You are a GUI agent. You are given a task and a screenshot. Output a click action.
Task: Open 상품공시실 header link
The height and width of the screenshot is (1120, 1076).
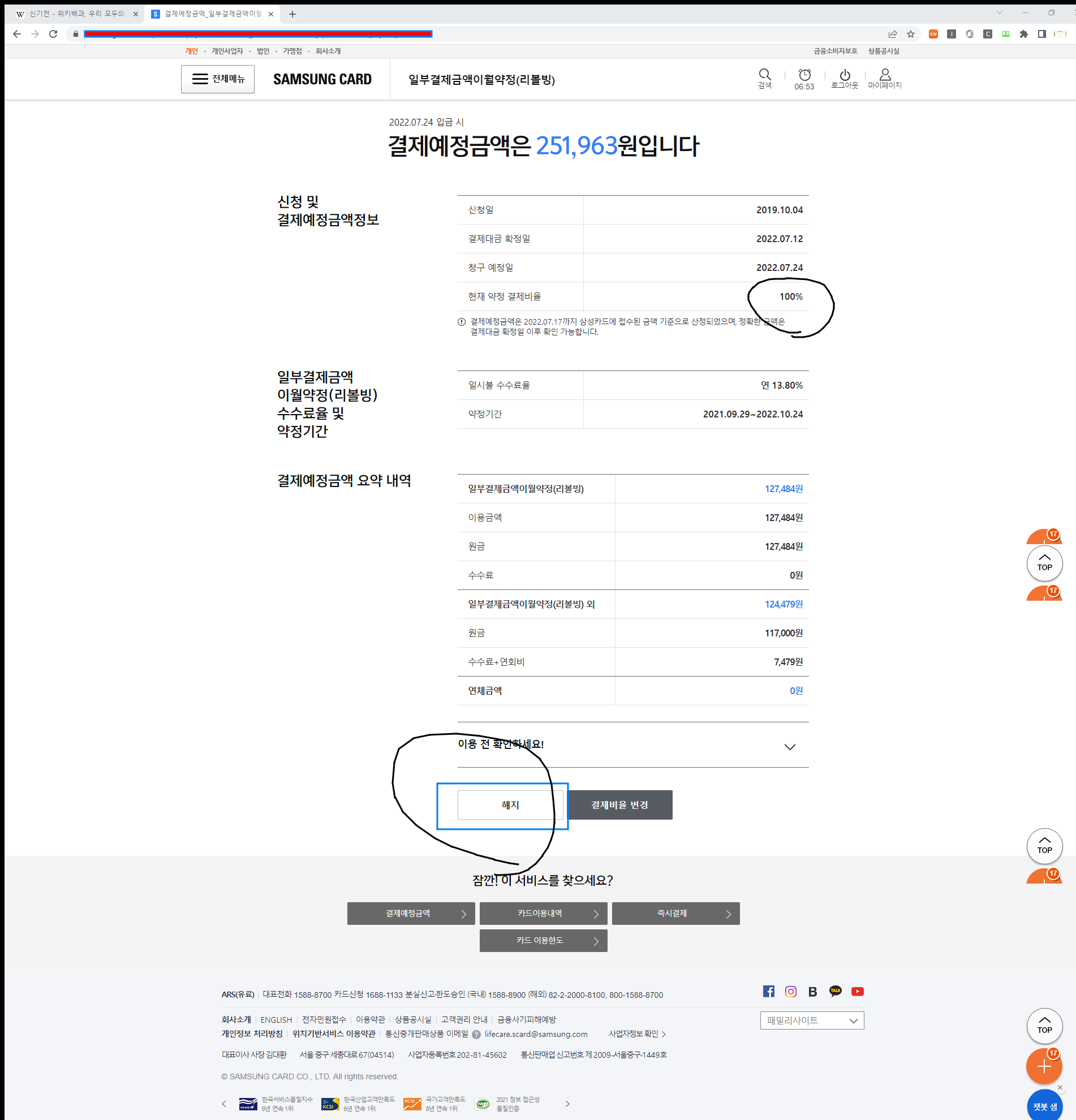click(x=884, y=51)
